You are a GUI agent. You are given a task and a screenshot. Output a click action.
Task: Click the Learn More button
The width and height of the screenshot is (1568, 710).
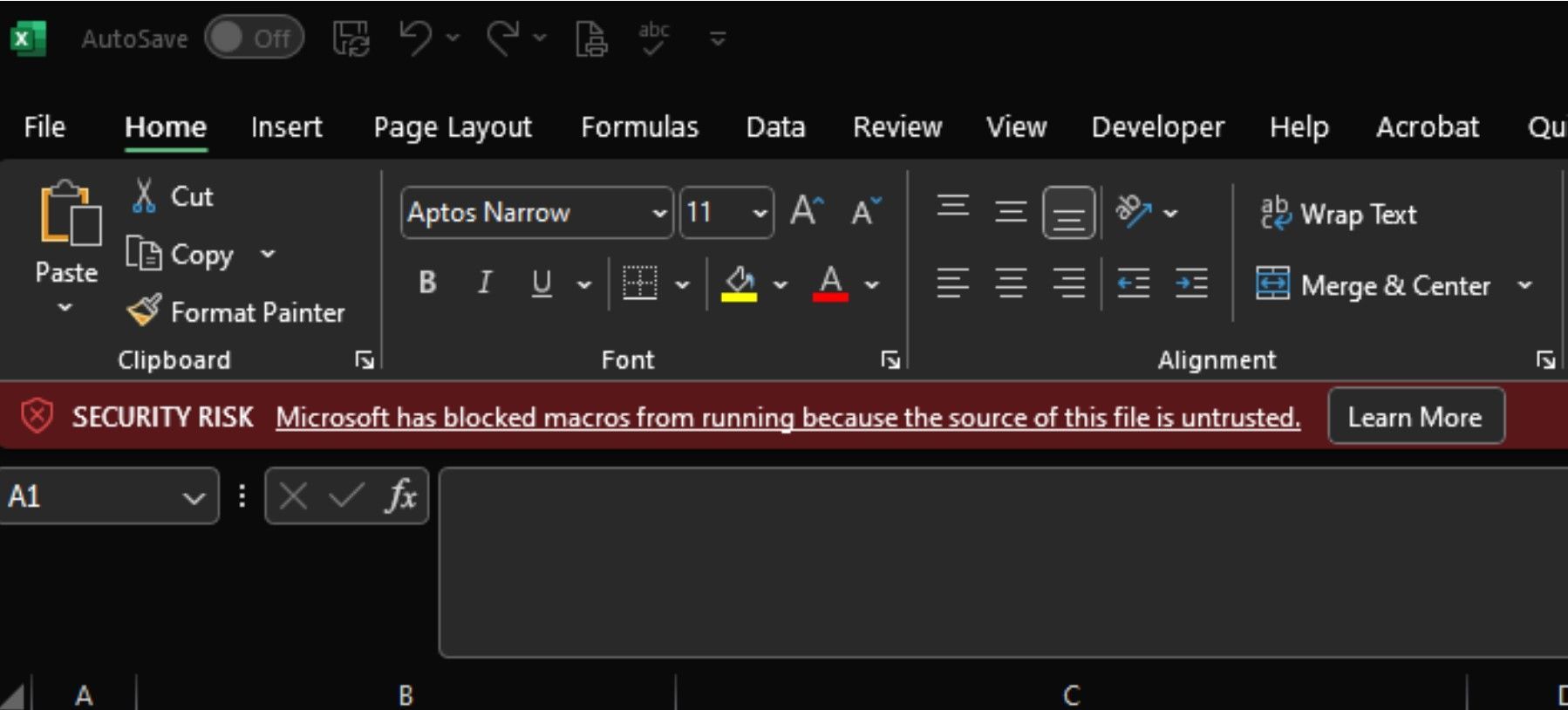pos(1415,417)
